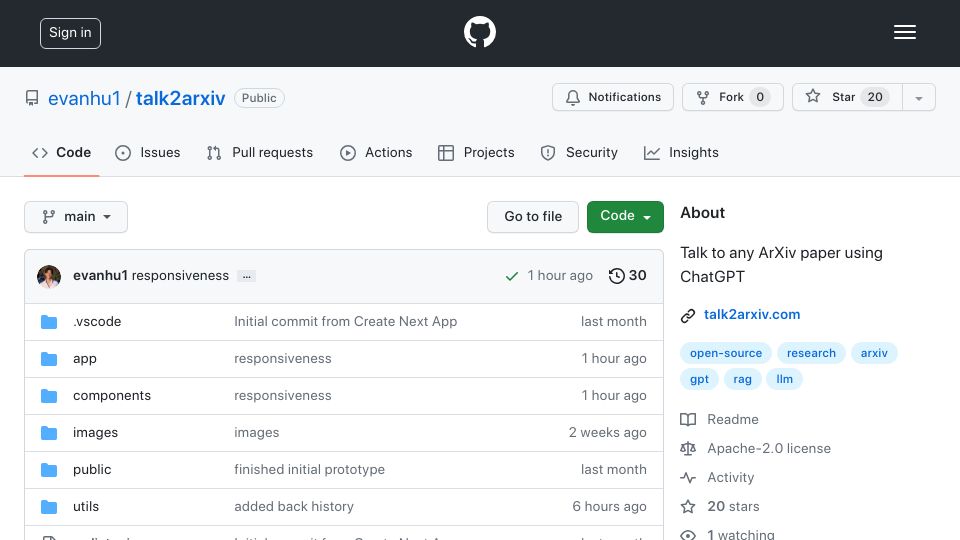Switch to the Issues tab

[x=148, y=152]
